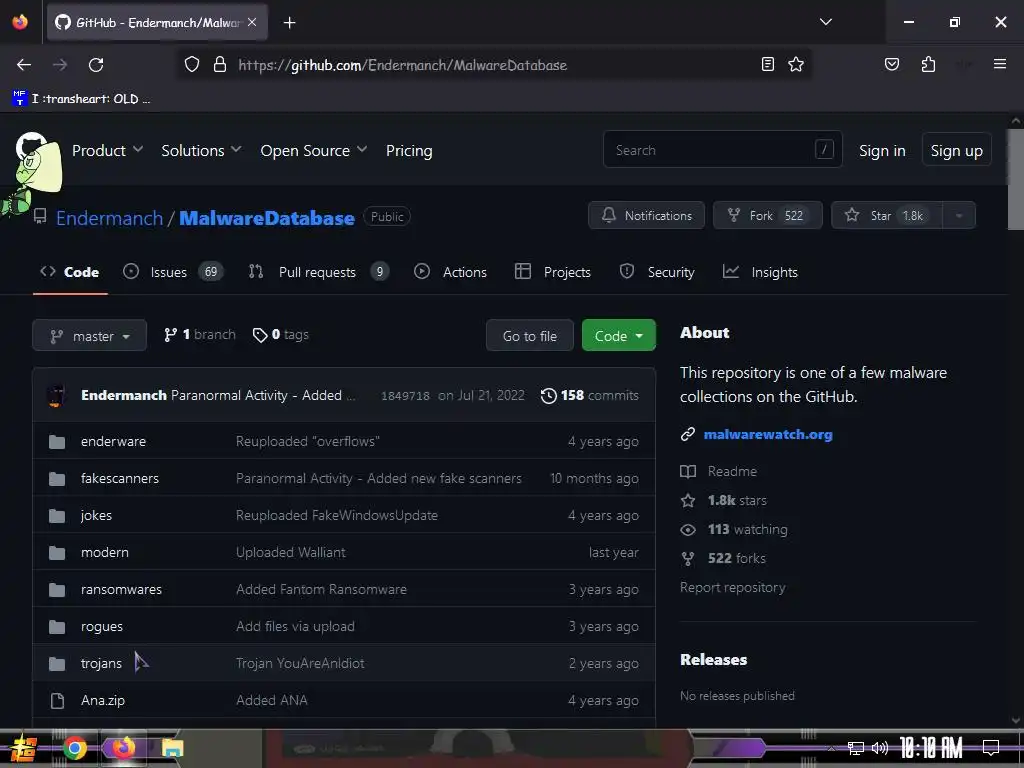Viewport: 1024px width, 768px height.
Task: Click the Sign in link
Action: point(882,150)
